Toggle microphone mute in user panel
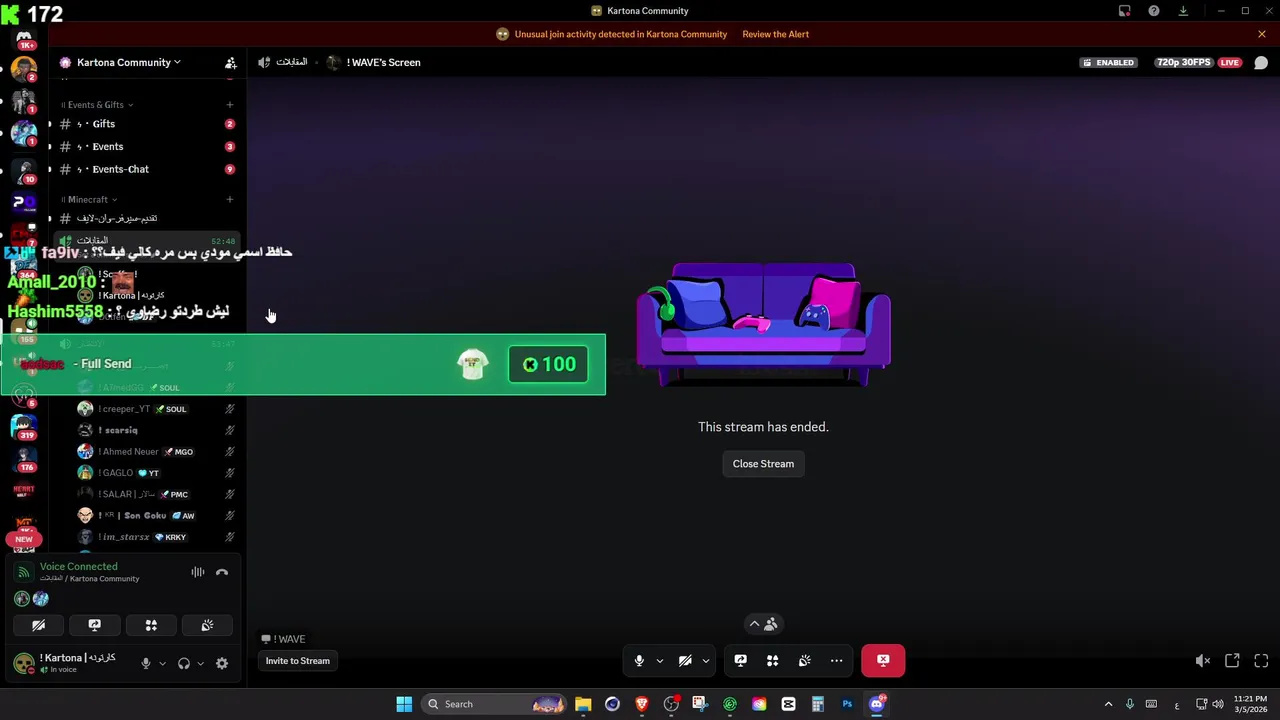The height and width of the screenshot is (720, 1280). 146,663
